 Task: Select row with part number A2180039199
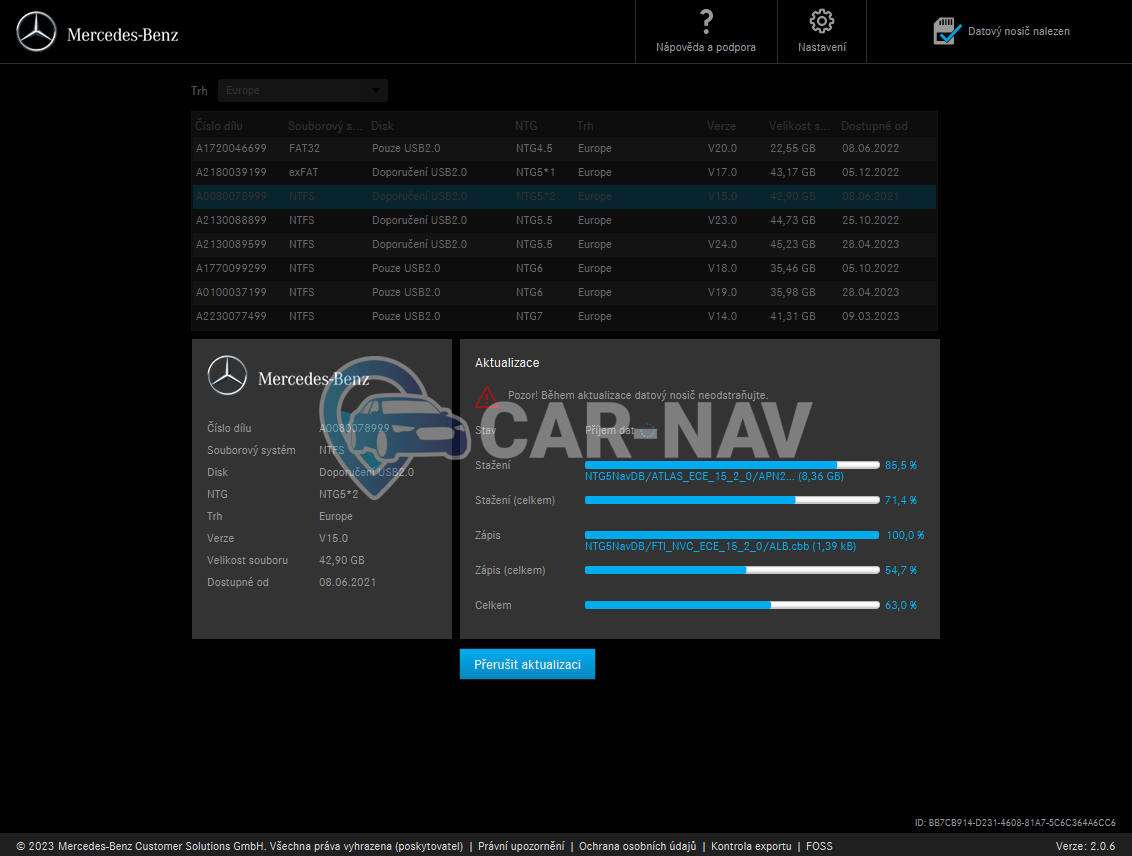(565, 172)
